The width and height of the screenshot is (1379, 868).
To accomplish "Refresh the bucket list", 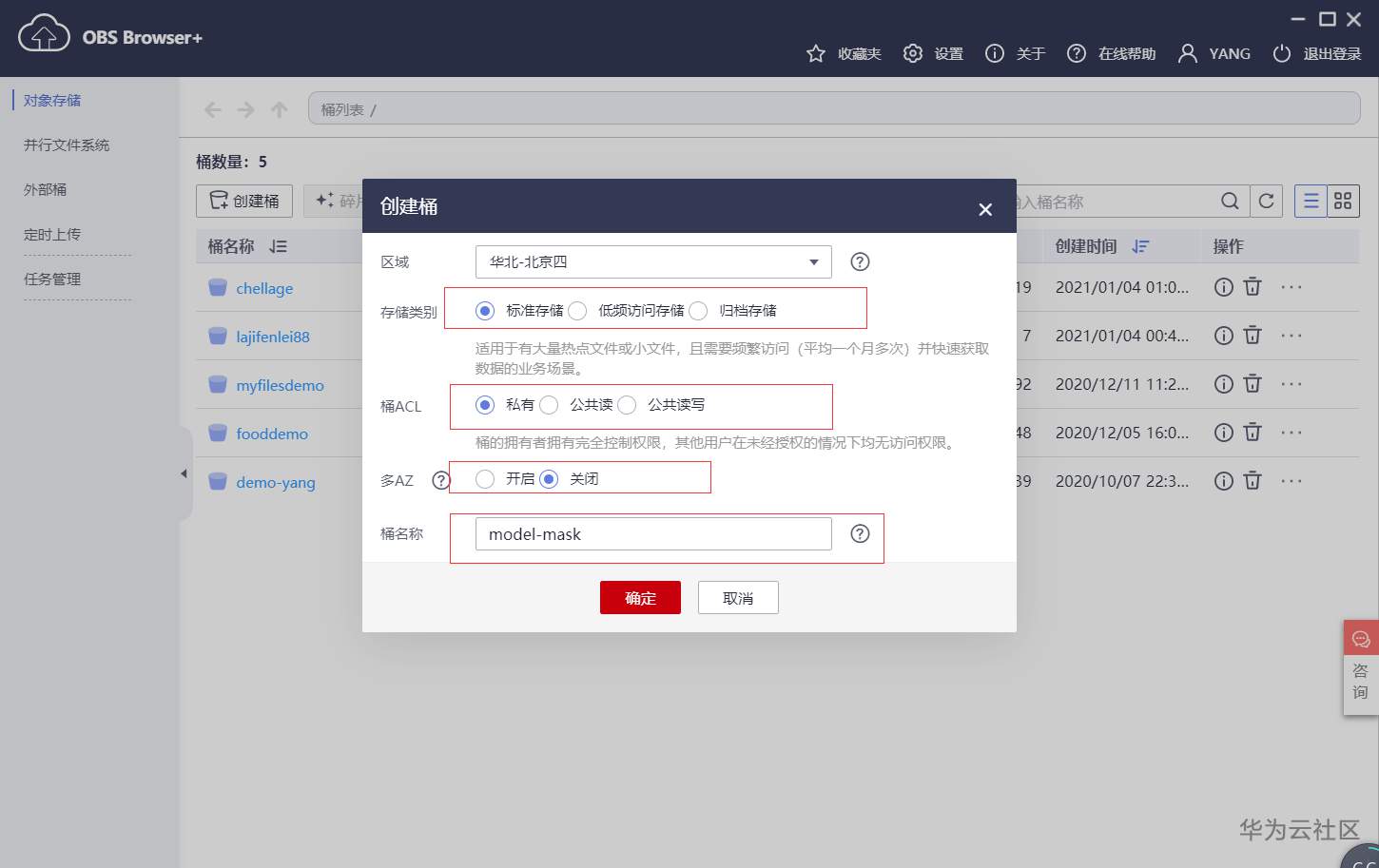I will click(x=1266, y=201).
